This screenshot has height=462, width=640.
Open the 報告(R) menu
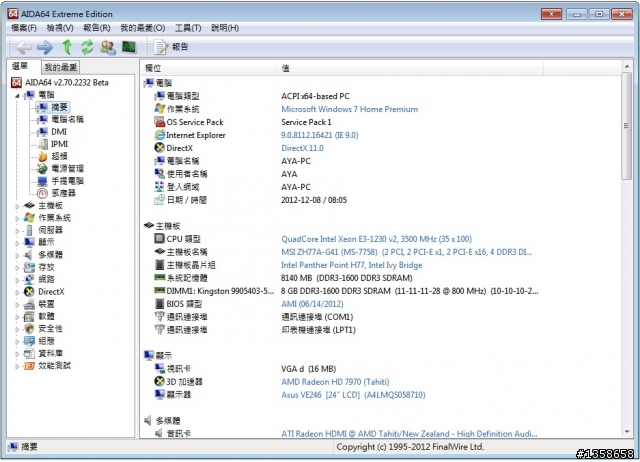click(x=97, y=28)
